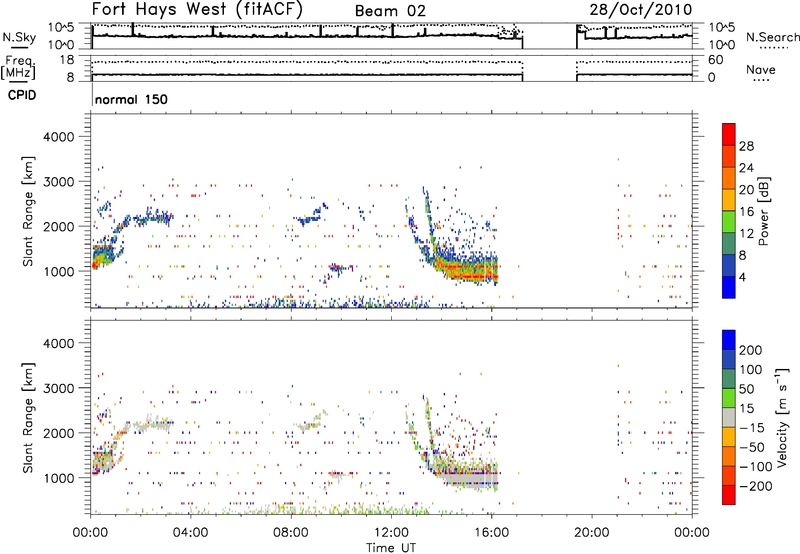The height and width of the screenshot is (554, 800).
Task: Click the "04:00" time tick label
Action: point(190,533)
